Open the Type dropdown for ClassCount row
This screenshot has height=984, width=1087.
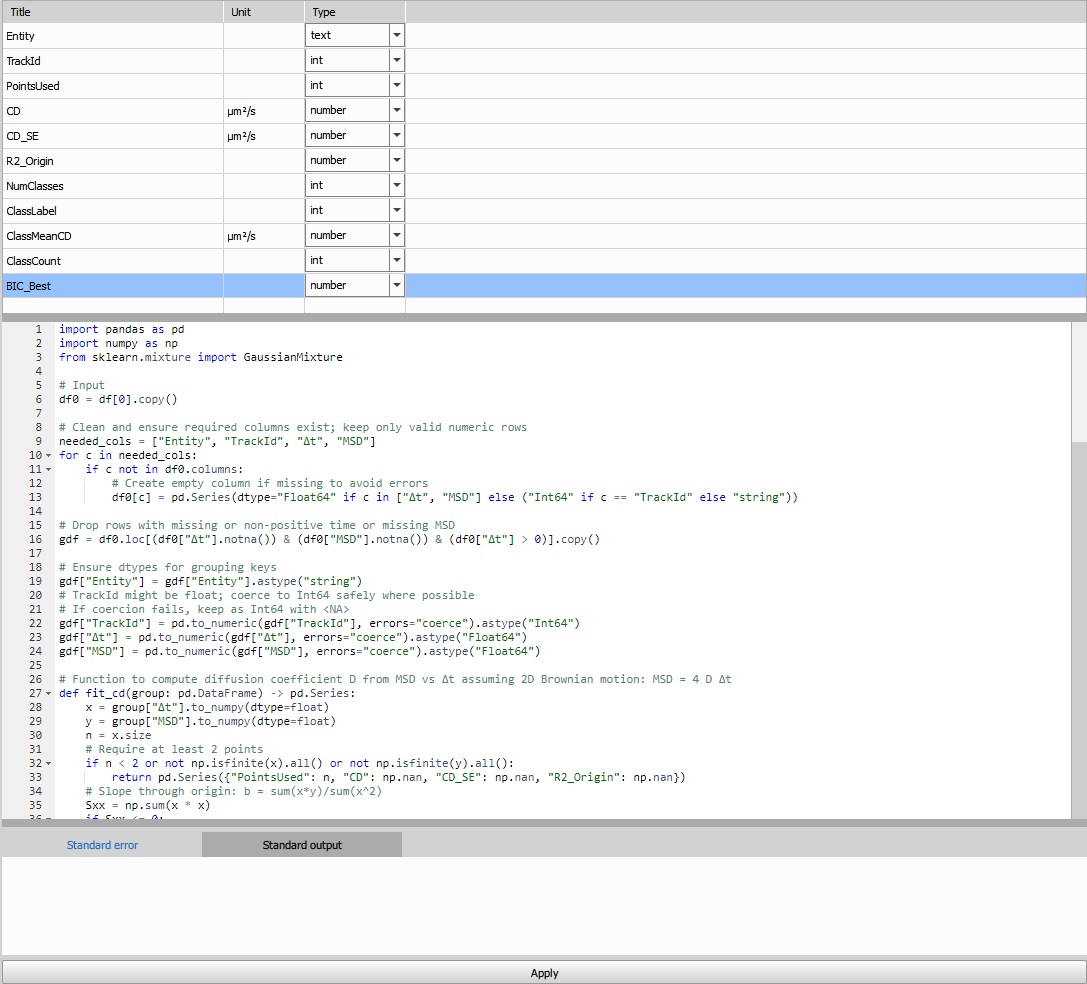click(x=397, y=260)
